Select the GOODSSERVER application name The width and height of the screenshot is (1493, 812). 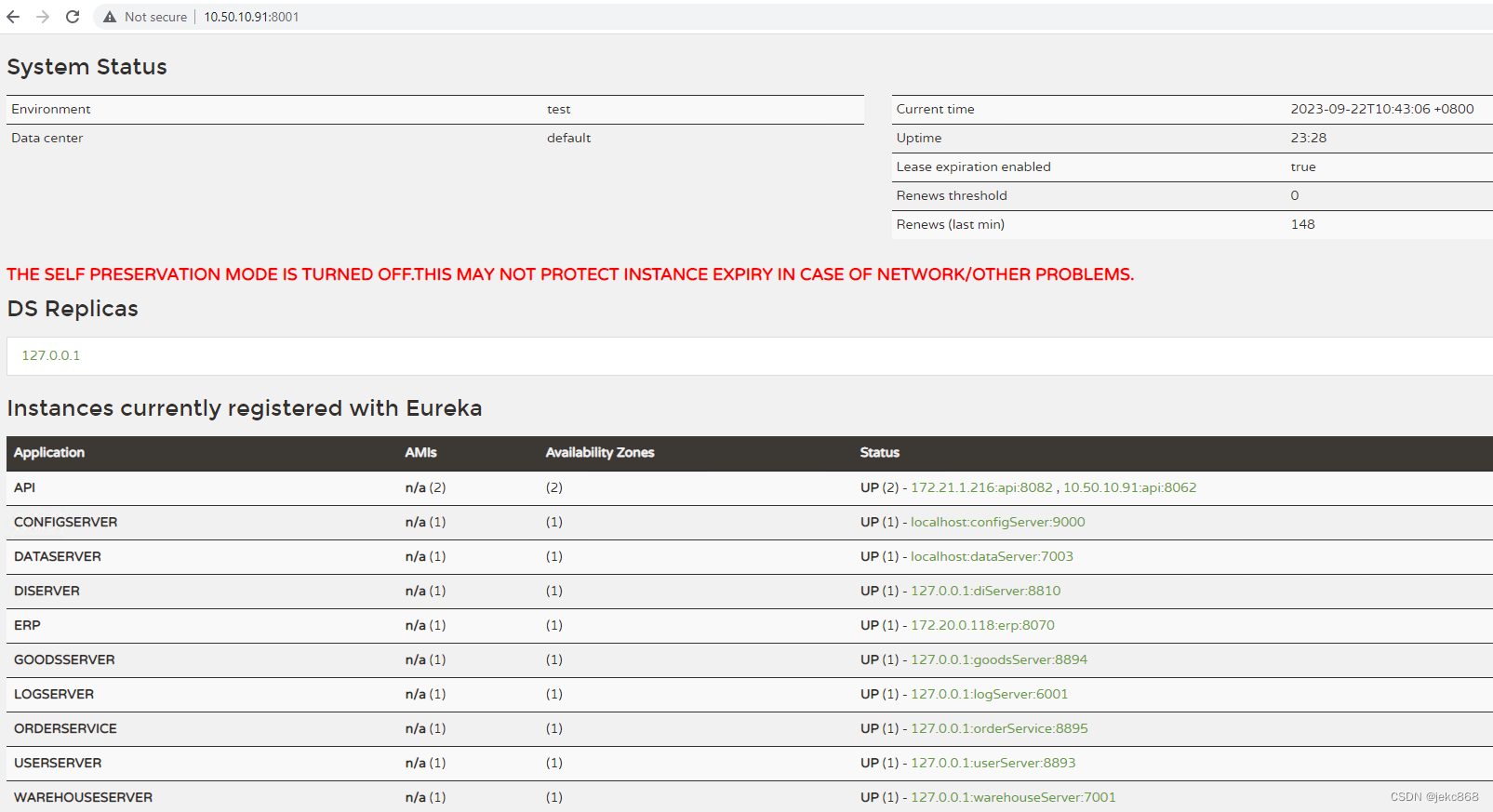pyautogui.click(x=65, y=659)
